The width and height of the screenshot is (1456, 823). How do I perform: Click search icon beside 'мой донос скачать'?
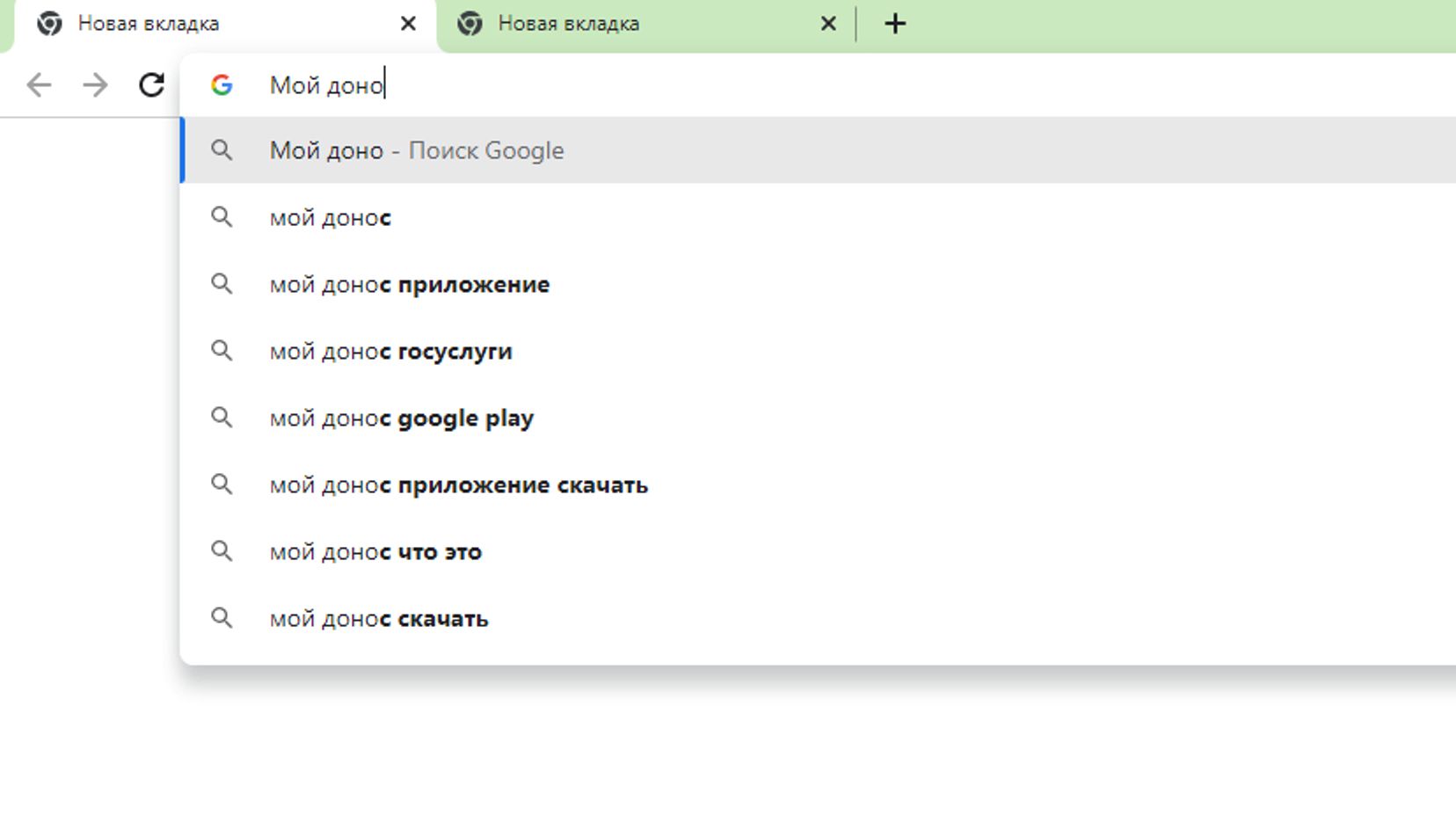click(222, 618)
